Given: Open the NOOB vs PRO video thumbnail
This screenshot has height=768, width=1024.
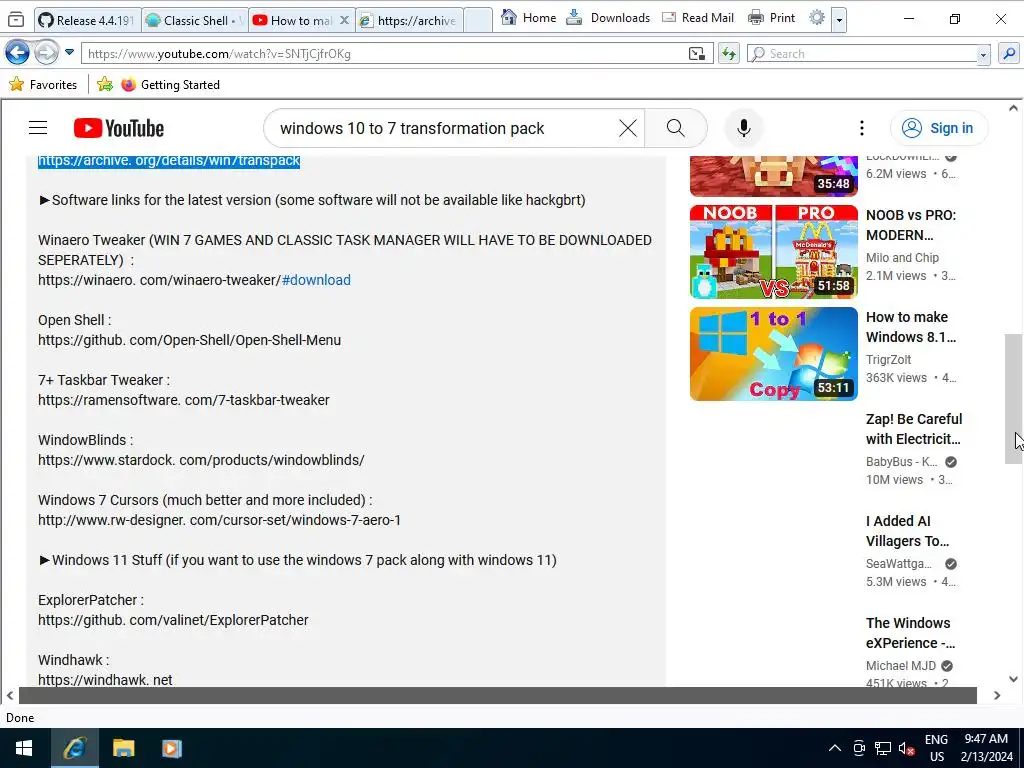Looking at the screenshot, I should pos(773,252).
